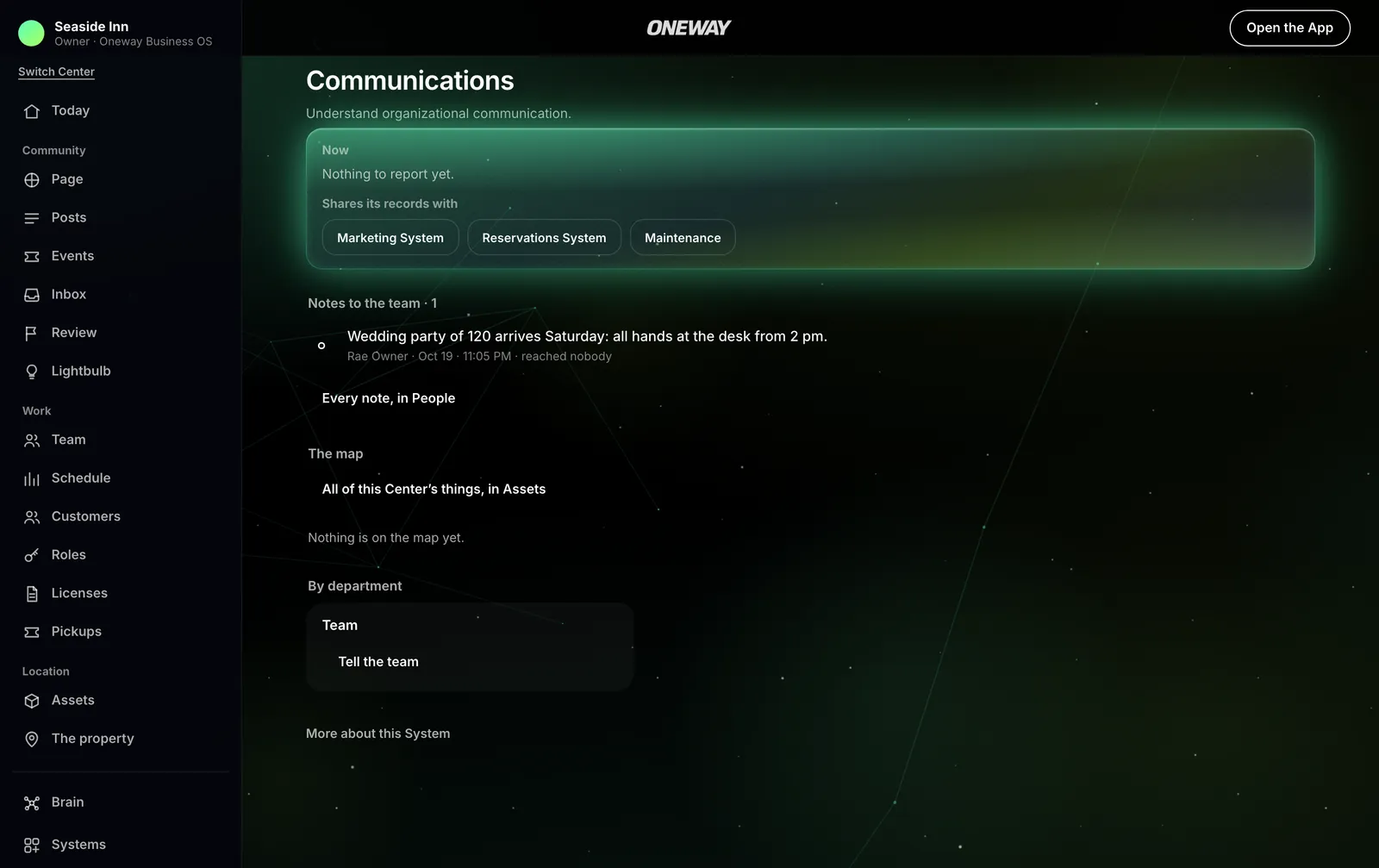Click the Schedule bars icon

32,479
